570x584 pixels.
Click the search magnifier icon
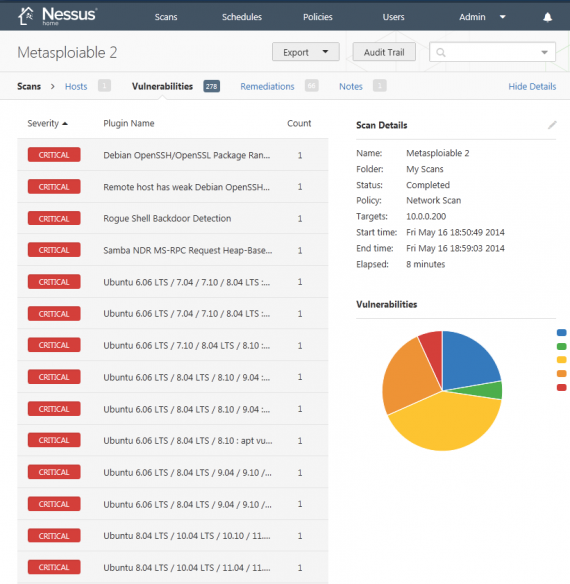[441, 53]
